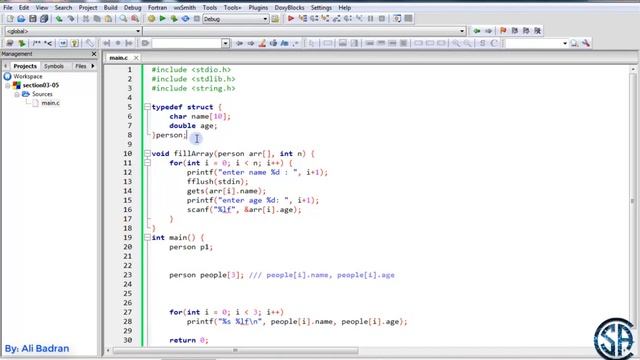Click line number 23 in the margin
Screen dimensions: 640x360
tap(127, 275)
